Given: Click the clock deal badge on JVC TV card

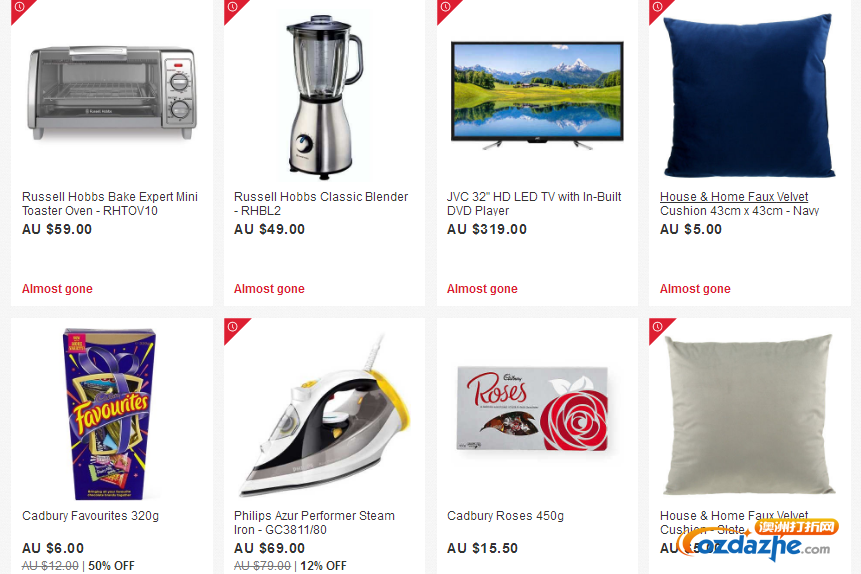Looking at the screenshot, I should click(445, 8).
